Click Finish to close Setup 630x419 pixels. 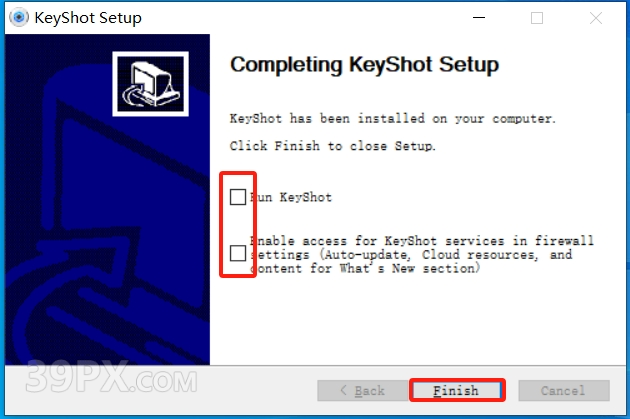click(x=457, y=390)
